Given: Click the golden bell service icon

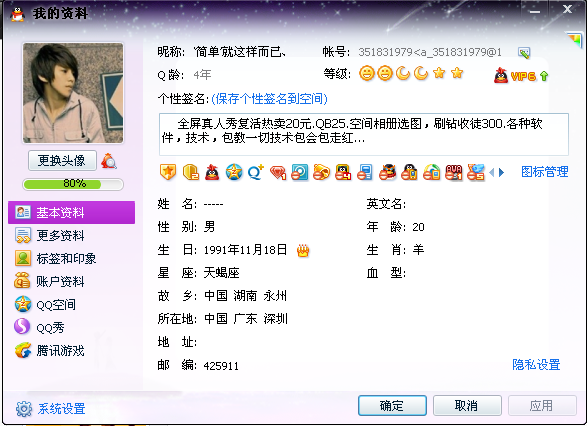Looking at the screenshot, I should [321, 173].
